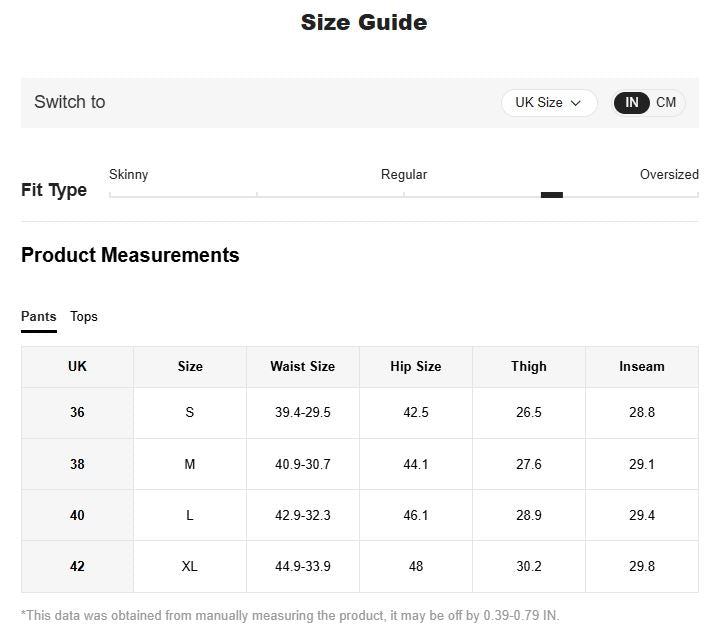This screenshot has height=636, width=724.
Task: Click thigh value 27.6
Action: click(529, 464)
